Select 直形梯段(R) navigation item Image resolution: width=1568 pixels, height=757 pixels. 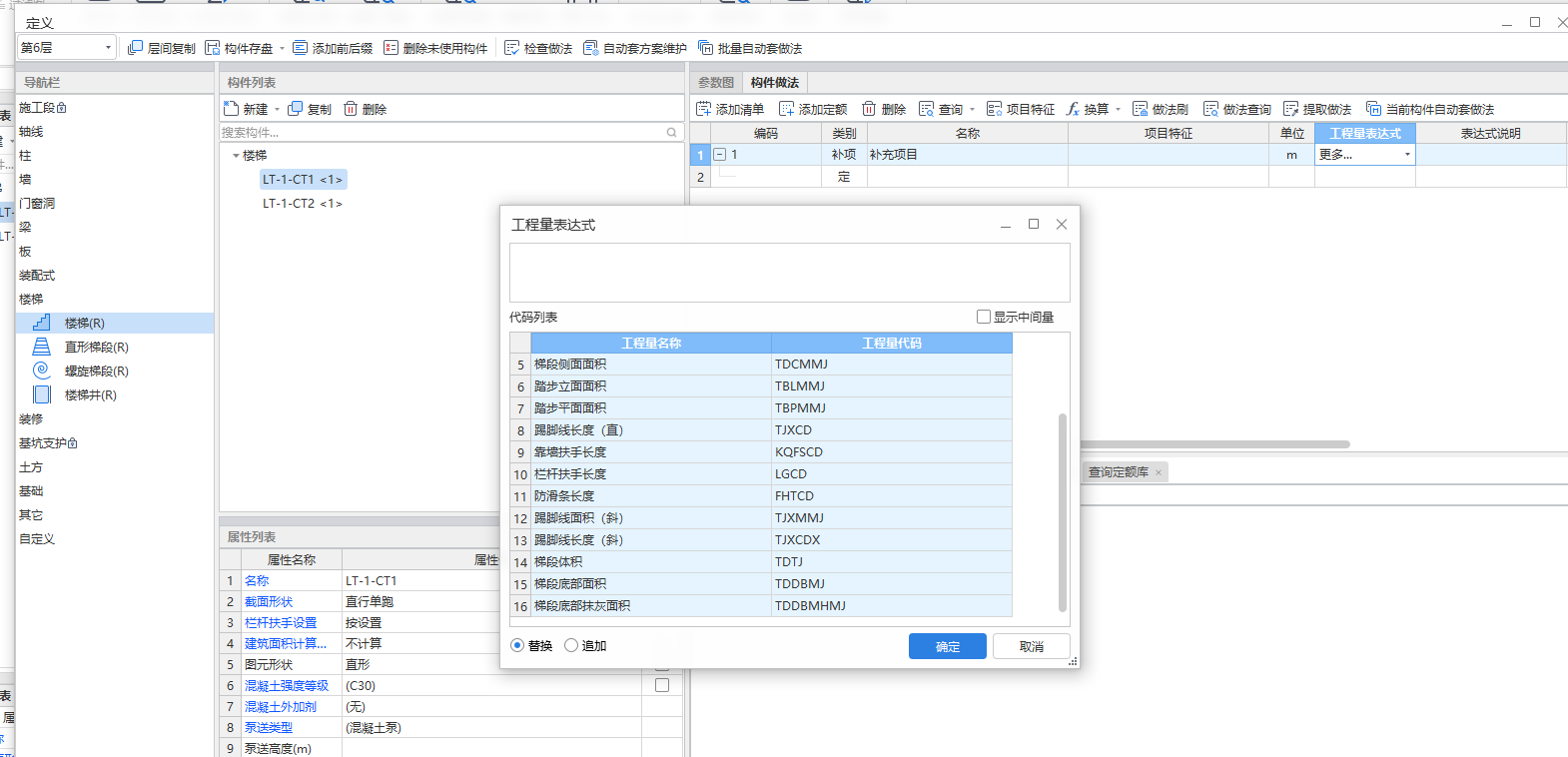96,347
